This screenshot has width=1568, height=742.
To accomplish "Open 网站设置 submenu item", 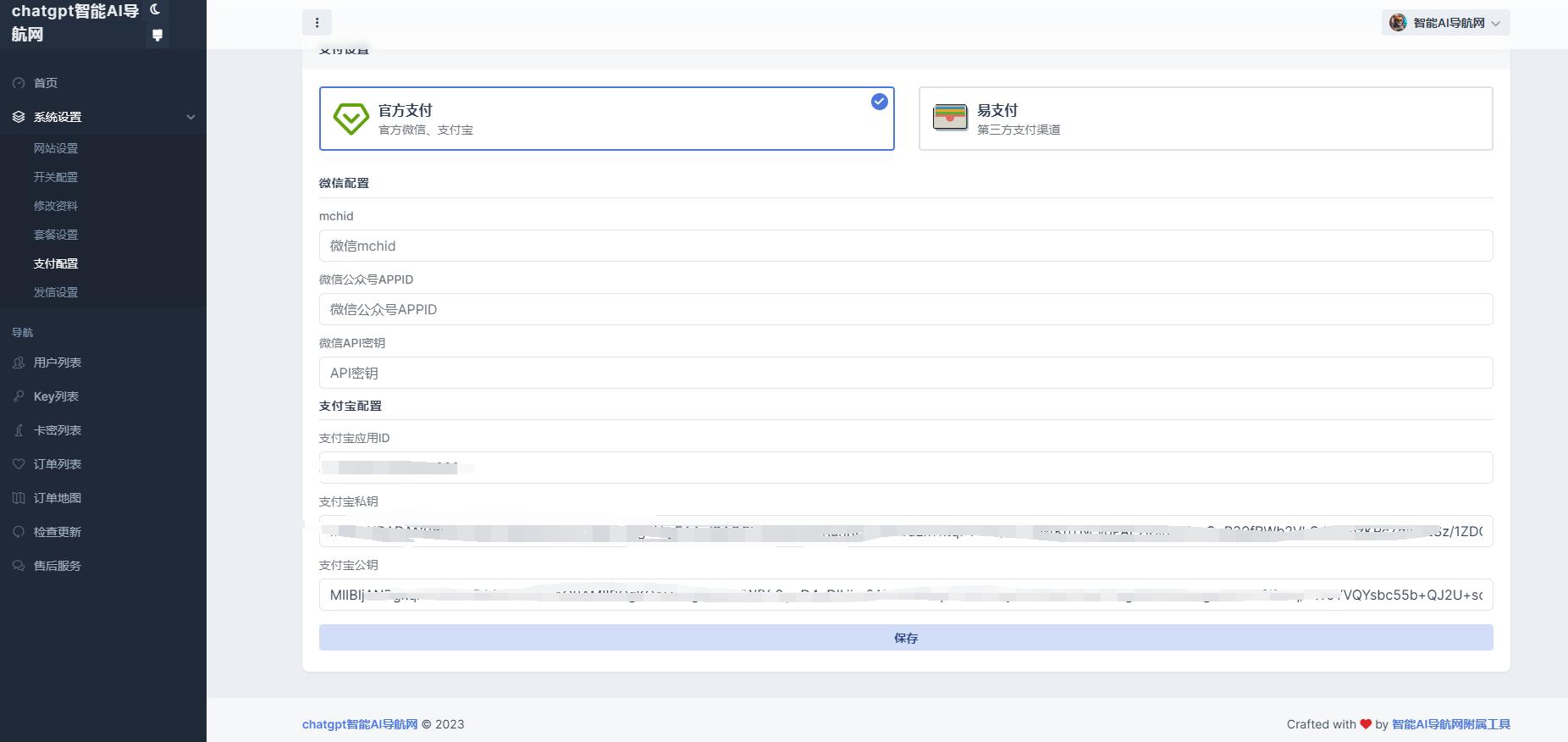I will pos(56,148).
